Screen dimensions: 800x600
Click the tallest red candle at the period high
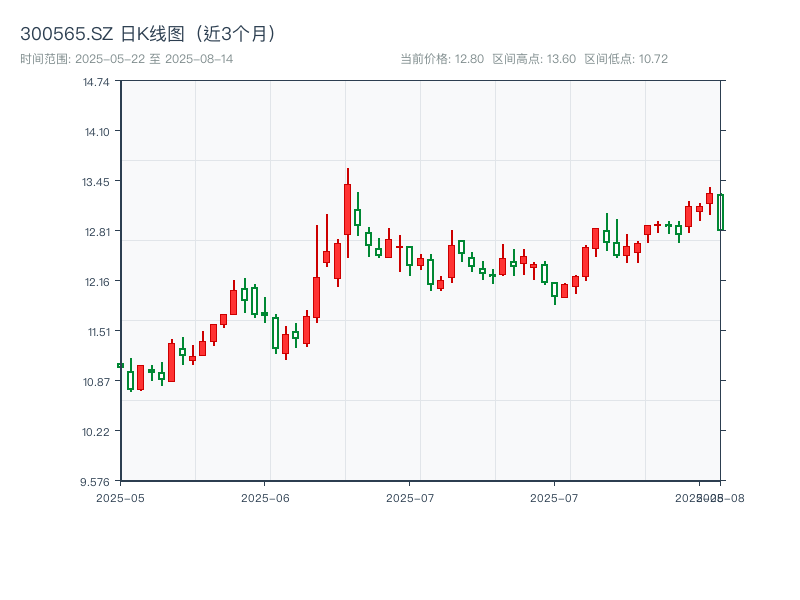coord(347,209)
